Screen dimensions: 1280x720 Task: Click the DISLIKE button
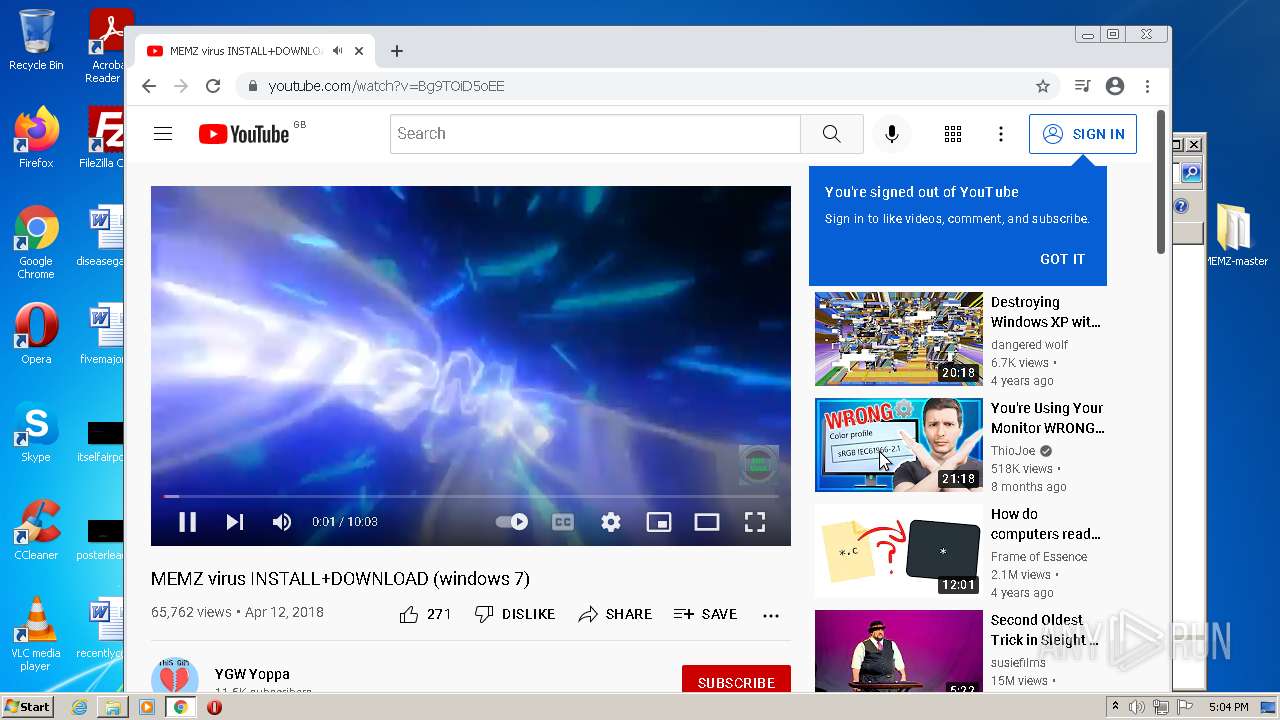tap(515, 614)
